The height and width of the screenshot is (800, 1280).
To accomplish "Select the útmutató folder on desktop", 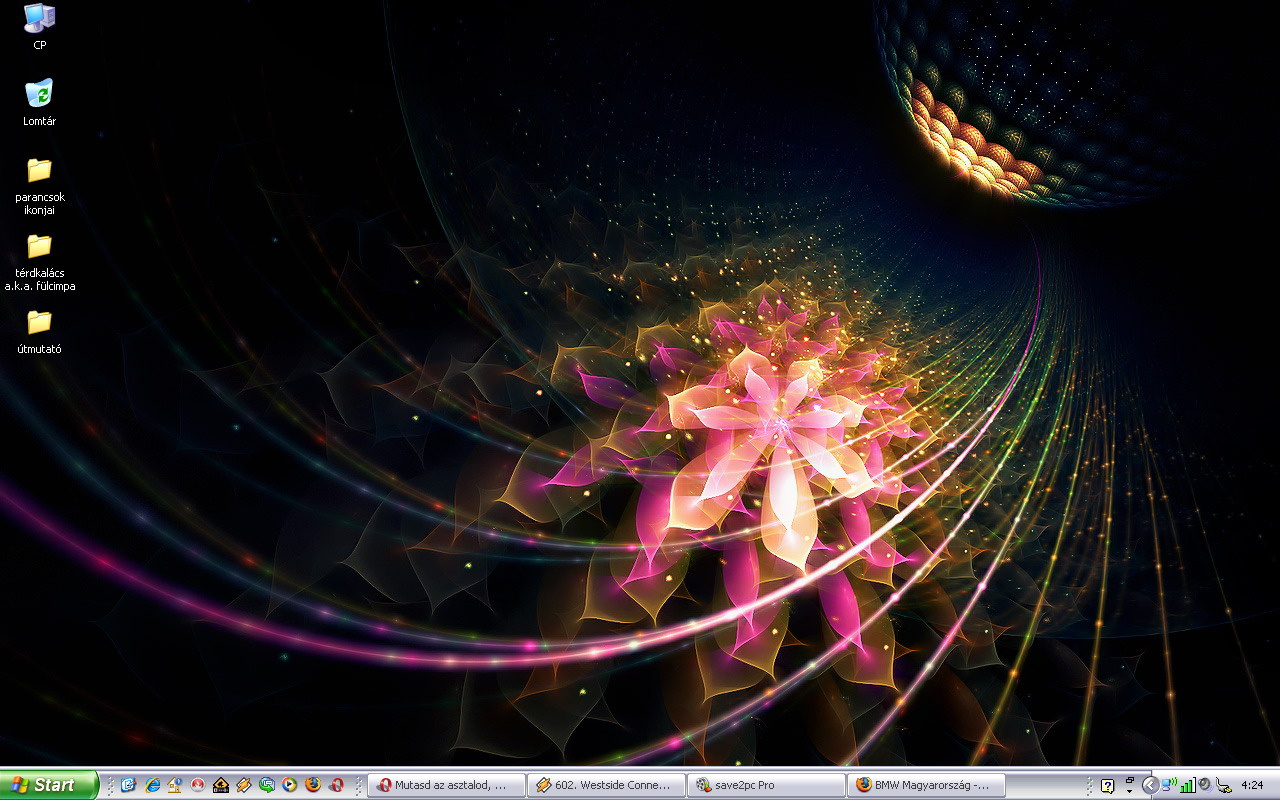I will tap(39, 332).
